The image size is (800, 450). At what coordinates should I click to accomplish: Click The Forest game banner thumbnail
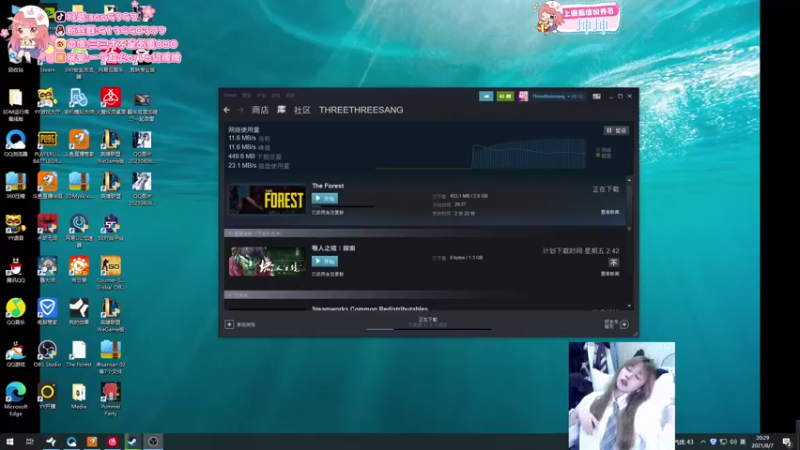(267, 199)
